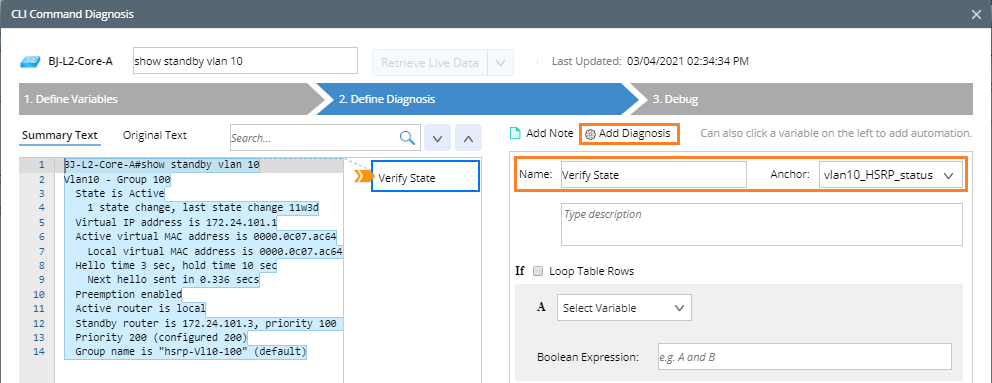This screenshot has height=383, width=992.
Task: Jump to next search result arrow
Action: [x=437, y=137]
